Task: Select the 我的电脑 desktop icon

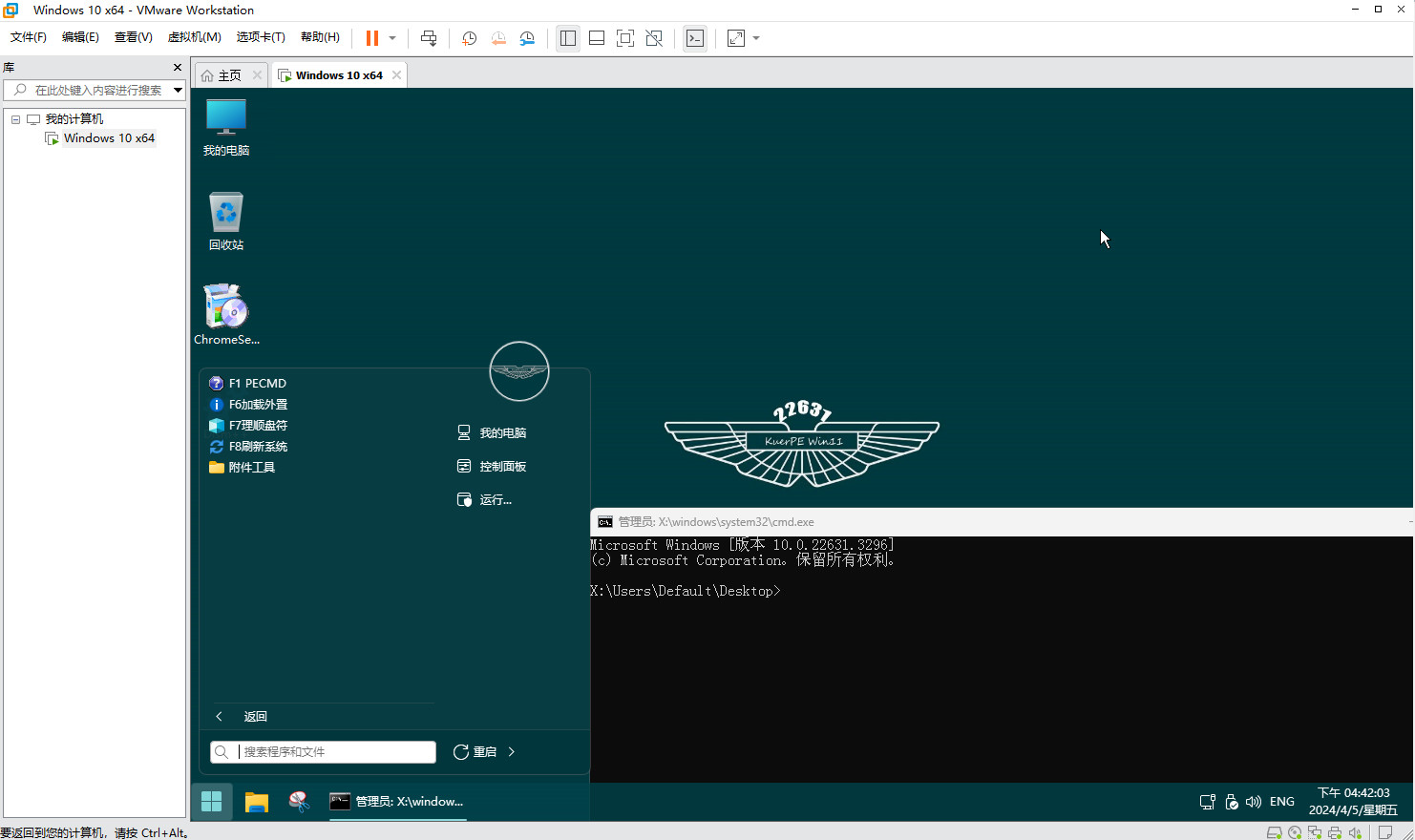Action: click(226, 128)
